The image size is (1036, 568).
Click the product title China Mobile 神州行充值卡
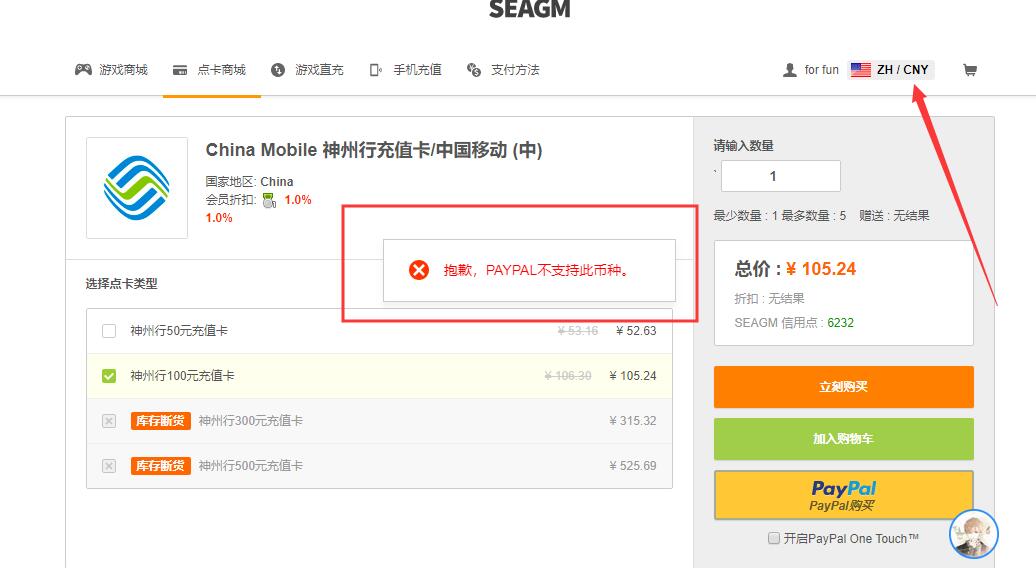point(374,151)
